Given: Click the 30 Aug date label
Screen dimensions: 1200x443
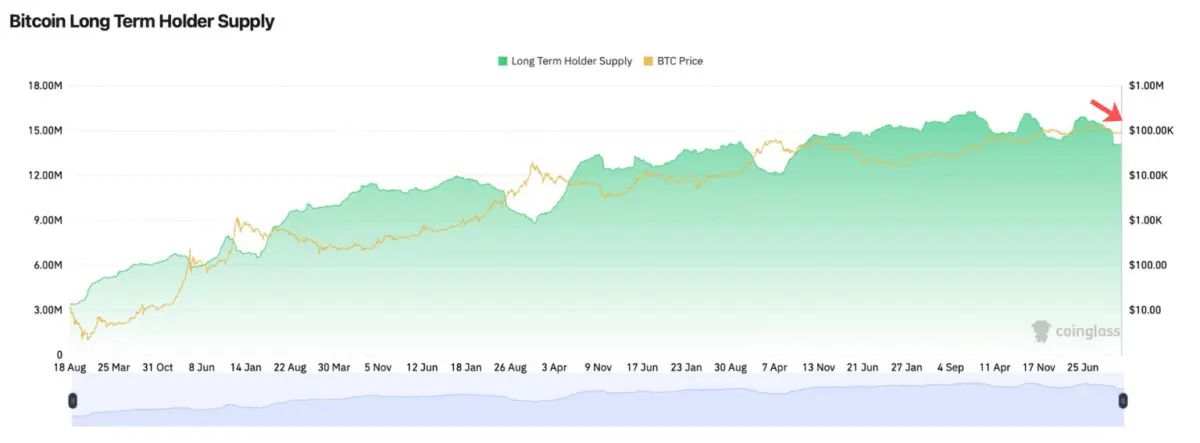Looking at the screenshot, I should pos(729,367).
